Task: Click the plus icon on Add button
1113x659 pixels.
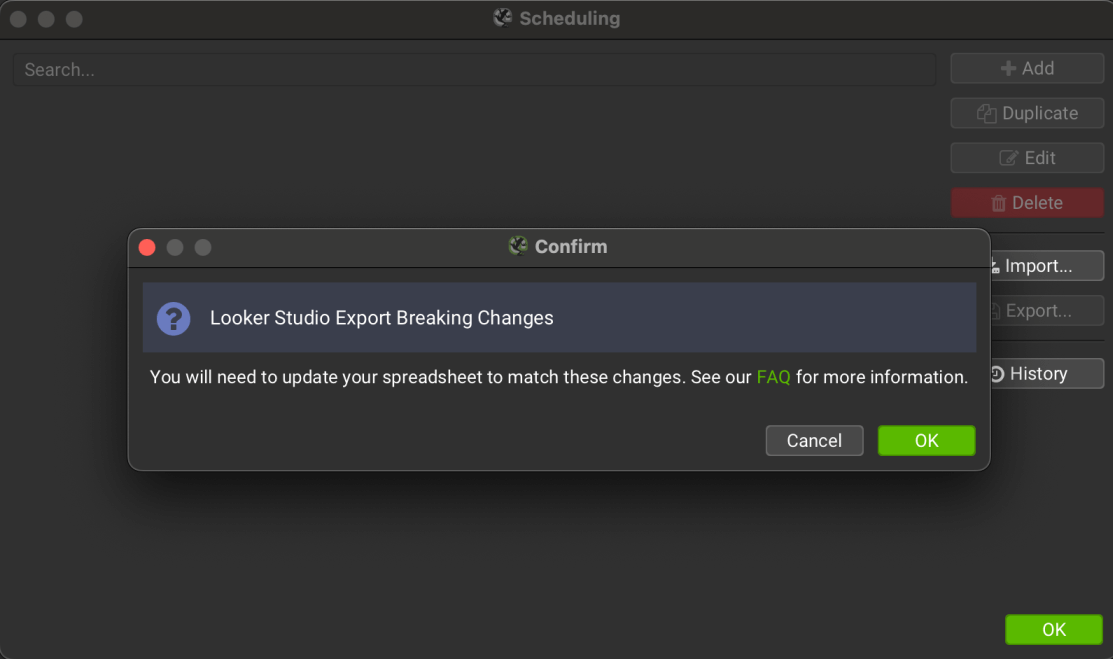Action: click(1008, 69)
